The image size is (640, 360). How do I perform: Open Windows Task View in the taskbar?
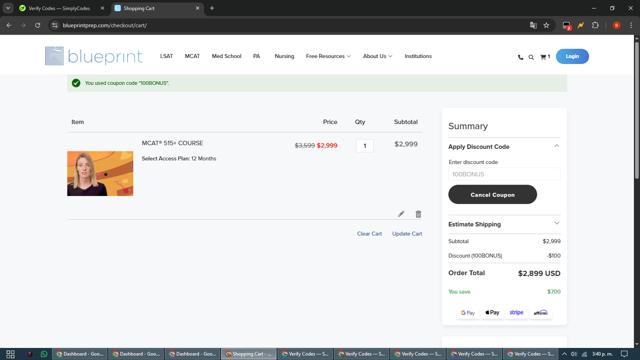click(10, 354)
